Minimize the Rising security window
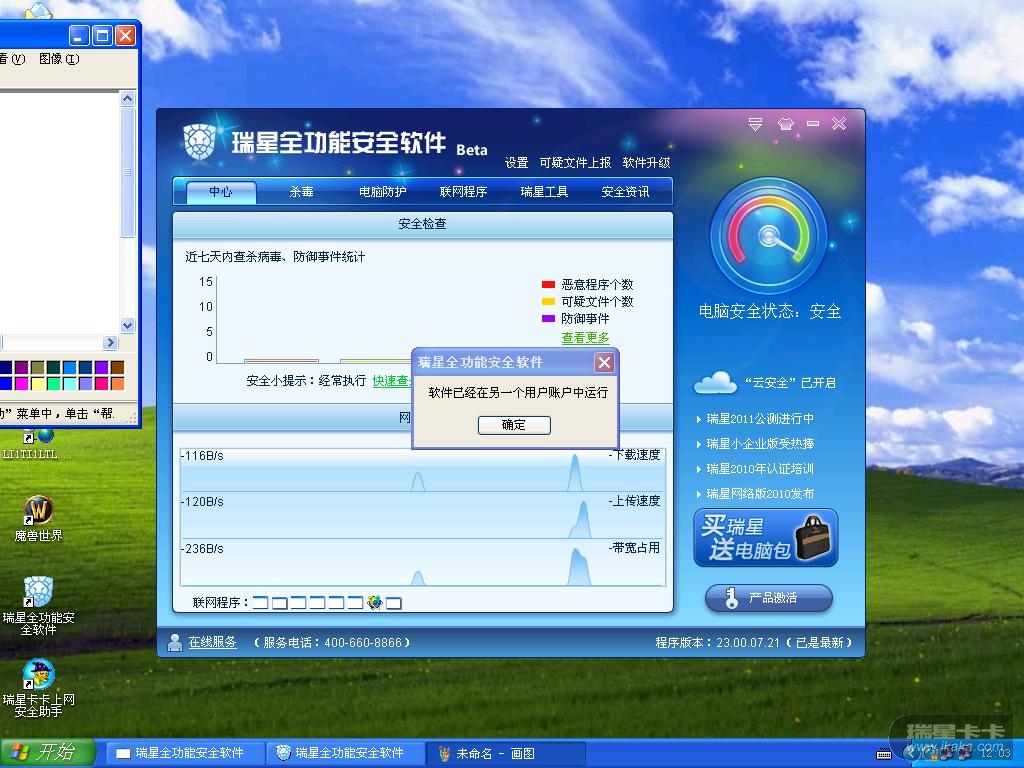 point(813,123)
